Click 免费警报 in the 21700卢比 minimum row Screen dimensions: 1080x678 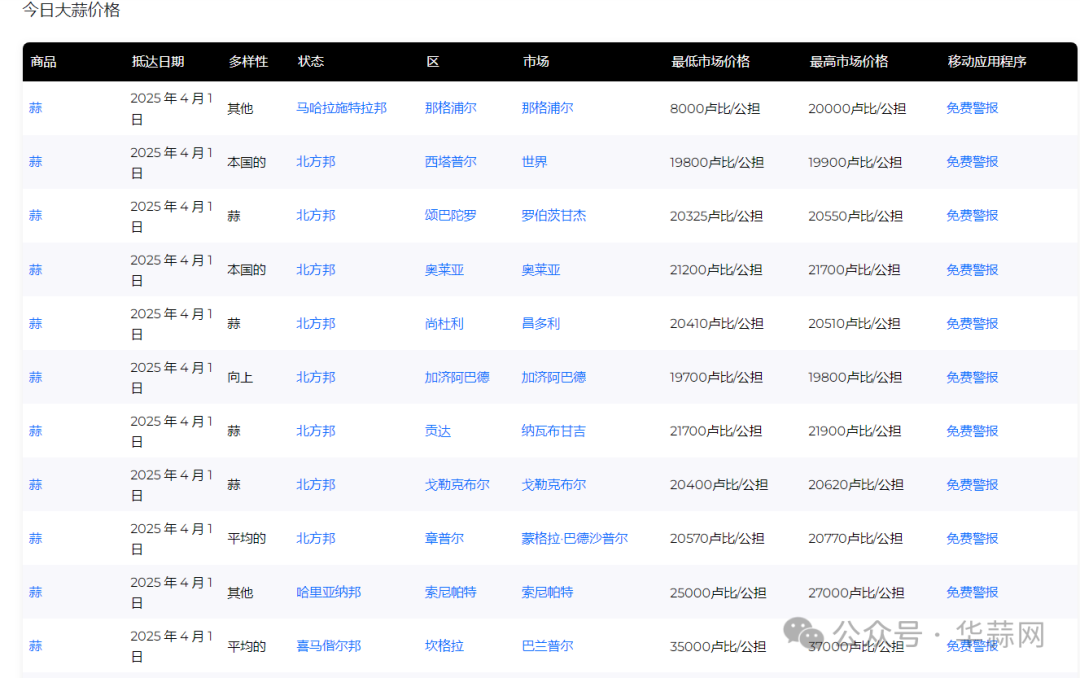pos(972,431)
